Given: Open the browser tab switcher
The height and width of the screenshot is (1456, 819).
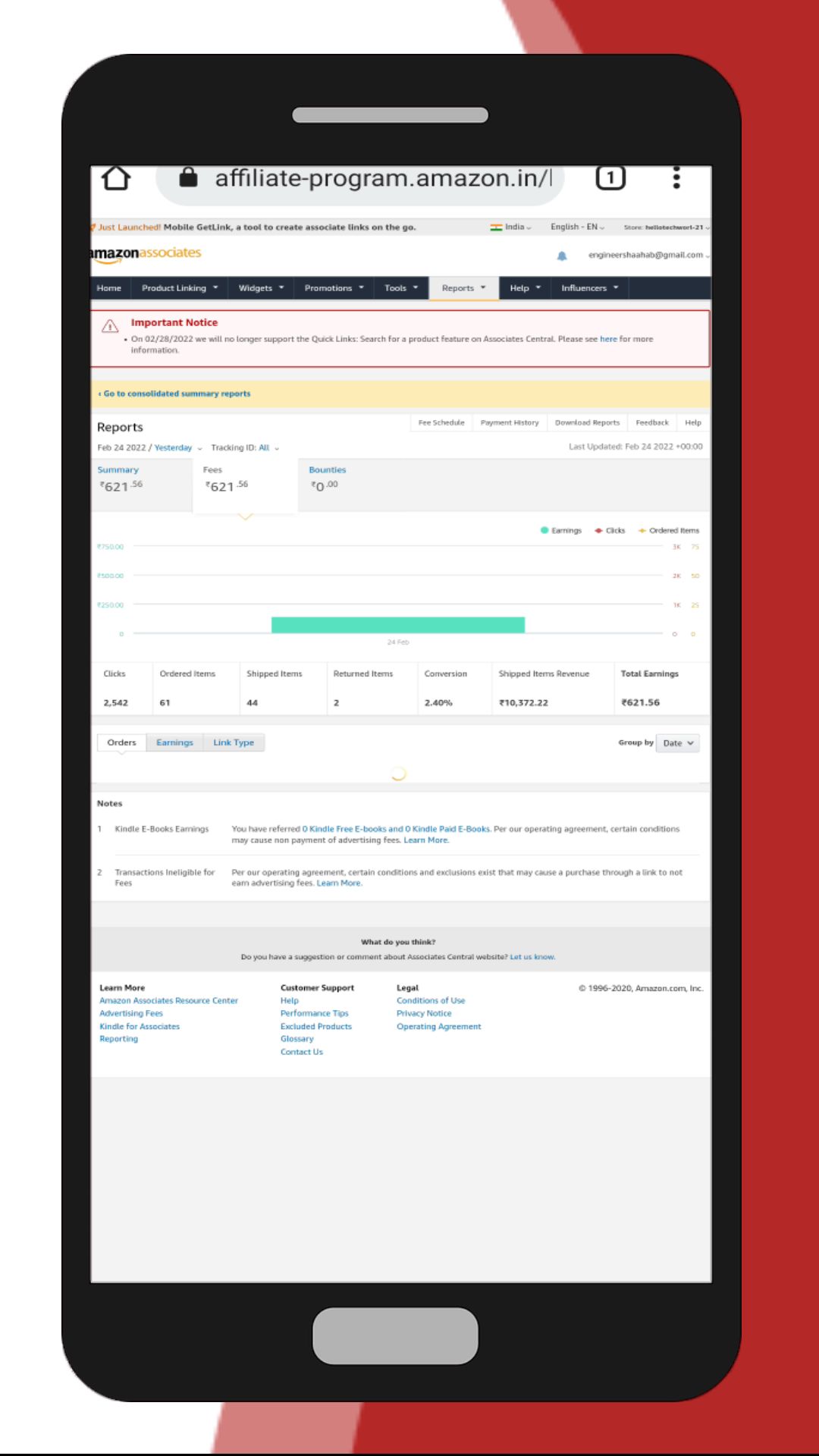Looking at the screenshot, I should pyautogui.click(x=610, y=178).
